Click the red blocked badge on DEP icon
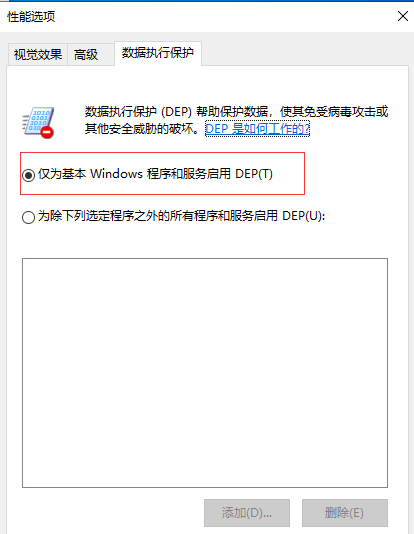Viewport: 414px width, 534px height. click(47, 132)
